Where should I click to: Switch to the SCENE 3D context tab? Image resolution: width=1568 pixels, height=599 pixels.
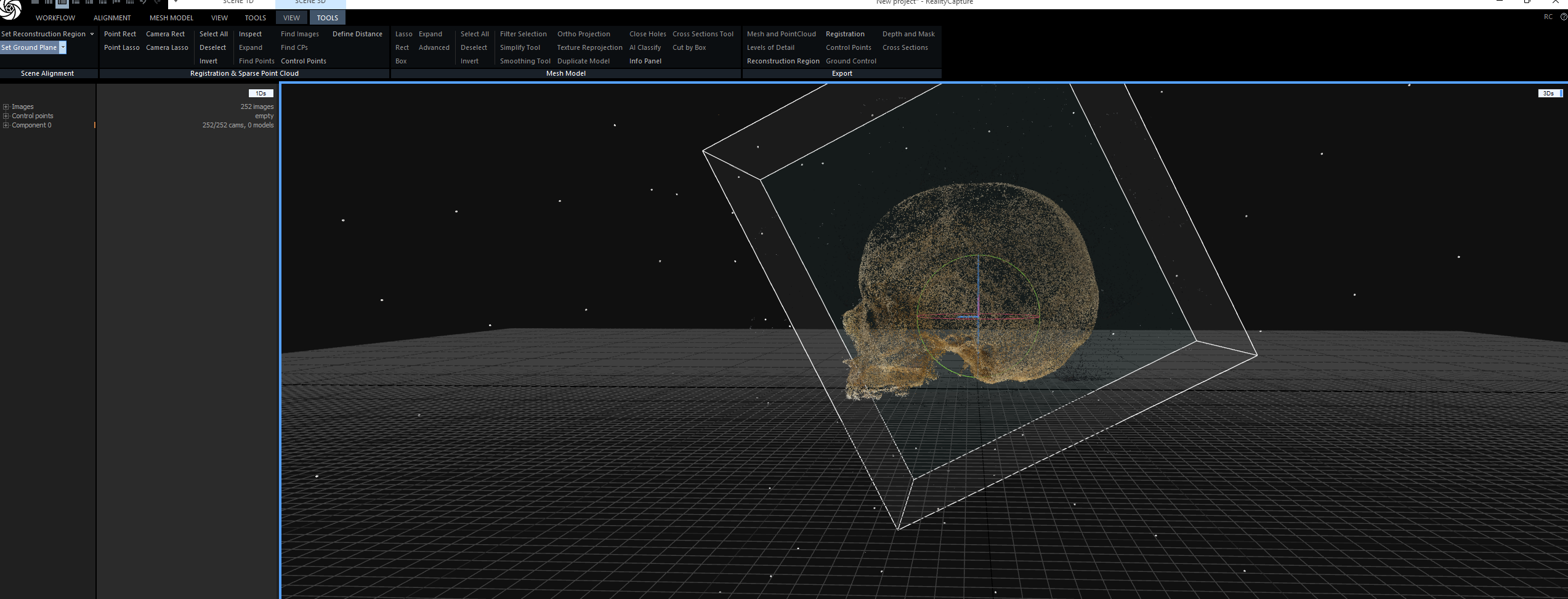coord(310,3)
